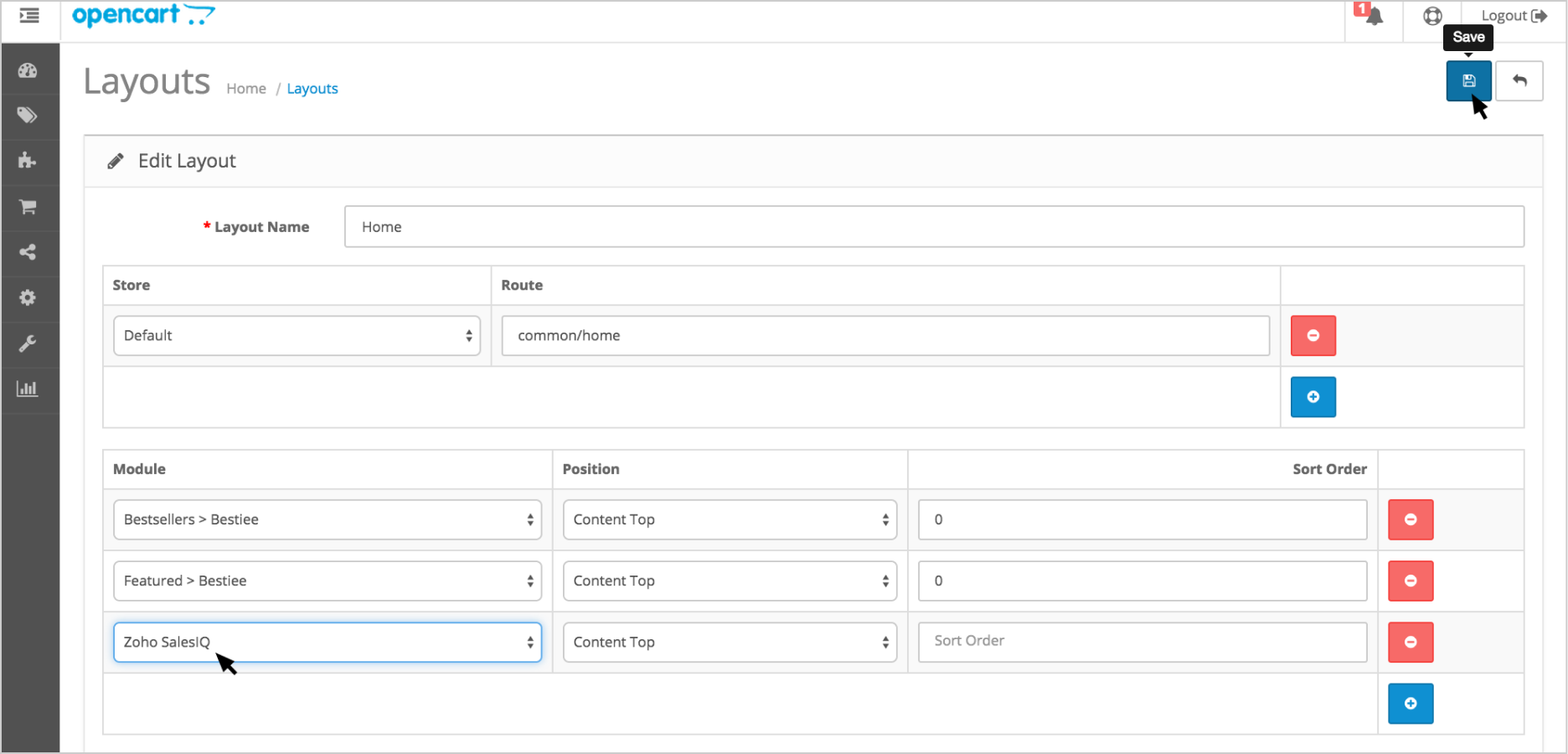Open the notifications bell

click(x=1374, y=16)
